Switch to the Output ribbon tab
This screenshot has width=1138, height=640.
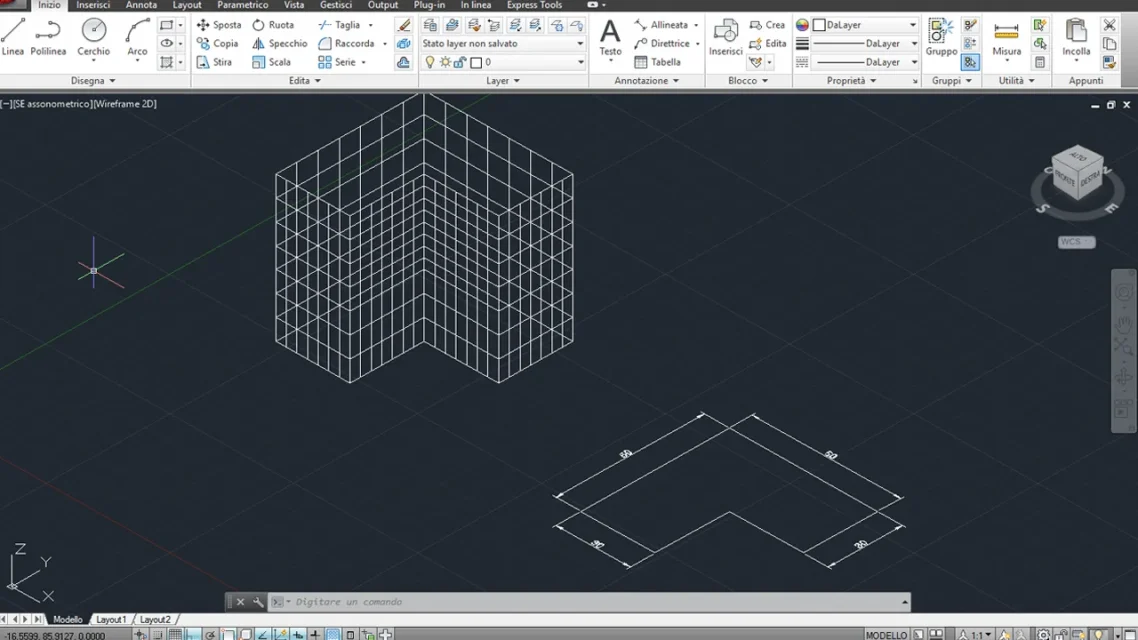[x=382, y=5]
